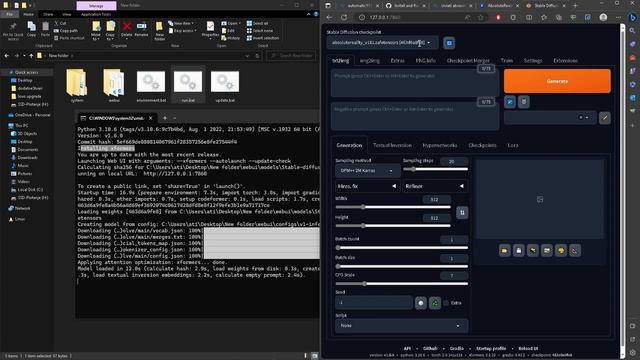Click the Github footer link

pos(430,349)
